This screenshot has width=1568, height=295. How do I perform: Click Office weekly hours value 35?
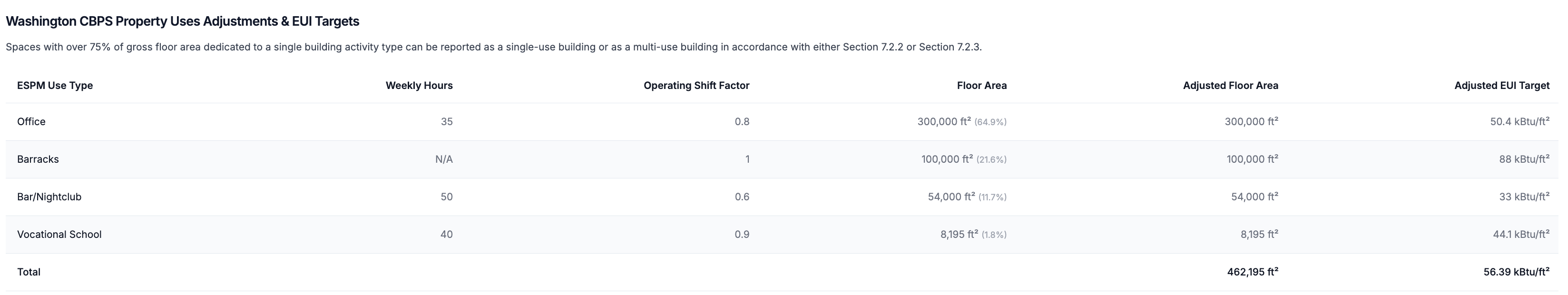pos(447,122)
